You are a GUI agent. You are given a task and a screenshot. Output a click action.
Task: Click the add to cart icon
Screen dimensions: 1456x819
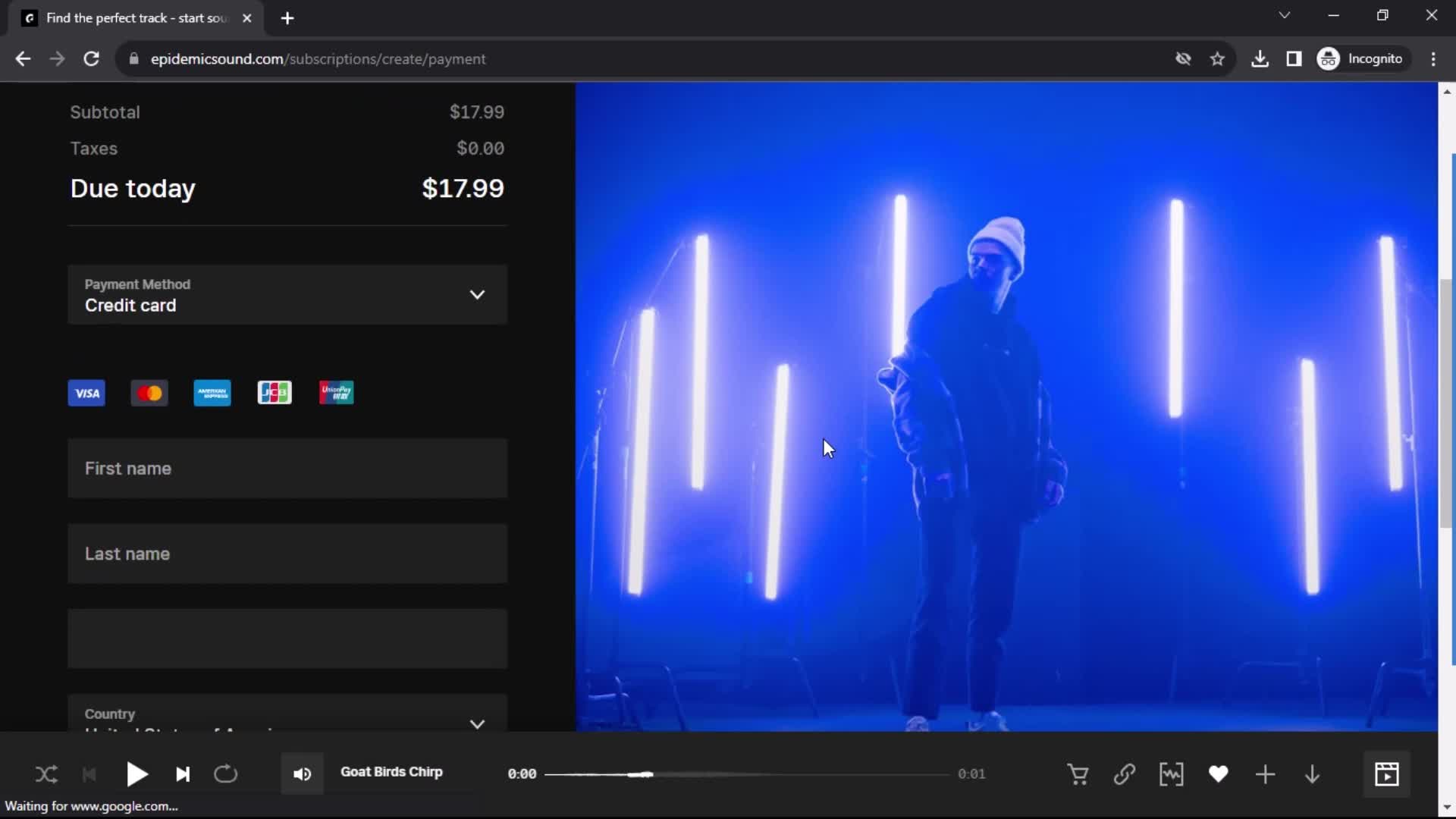point(1078,773)
